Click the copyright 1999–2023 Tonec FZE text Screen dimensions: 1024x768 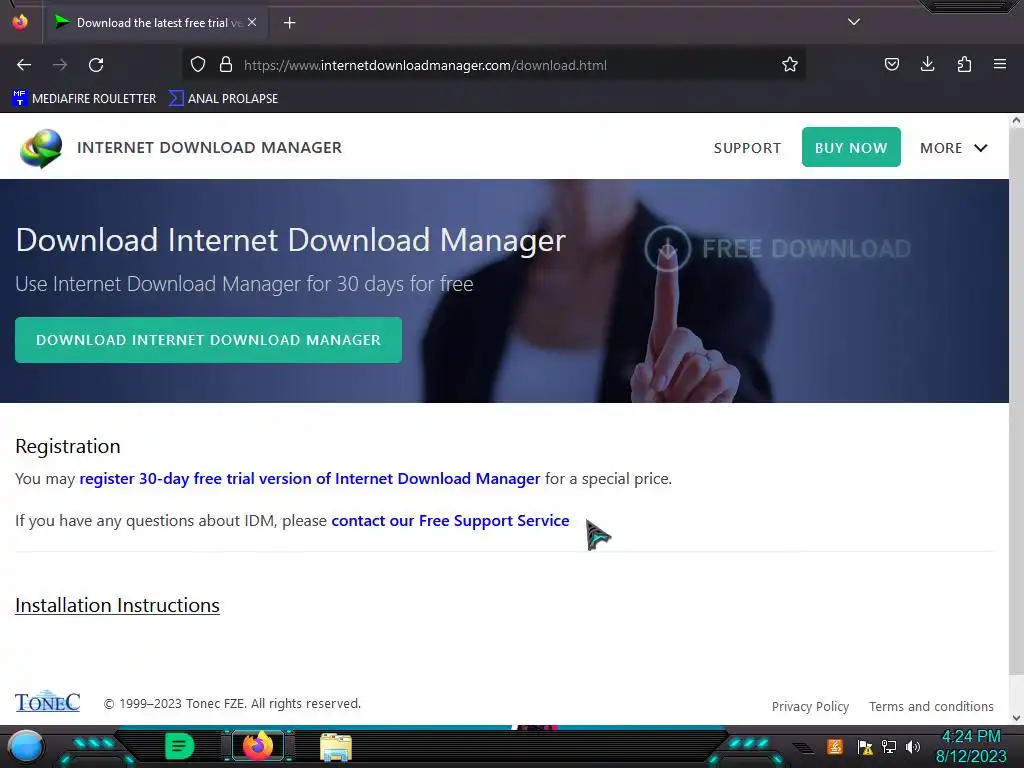(x=232, y=703)
